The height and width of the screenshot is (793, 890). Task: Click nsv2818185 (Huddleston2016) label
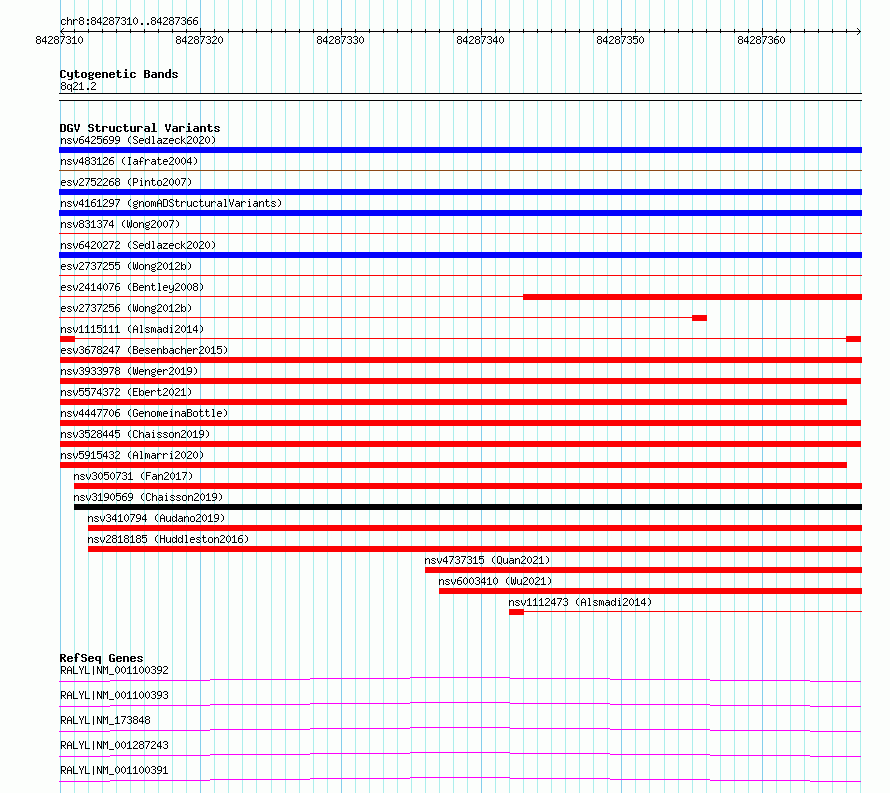168,539
